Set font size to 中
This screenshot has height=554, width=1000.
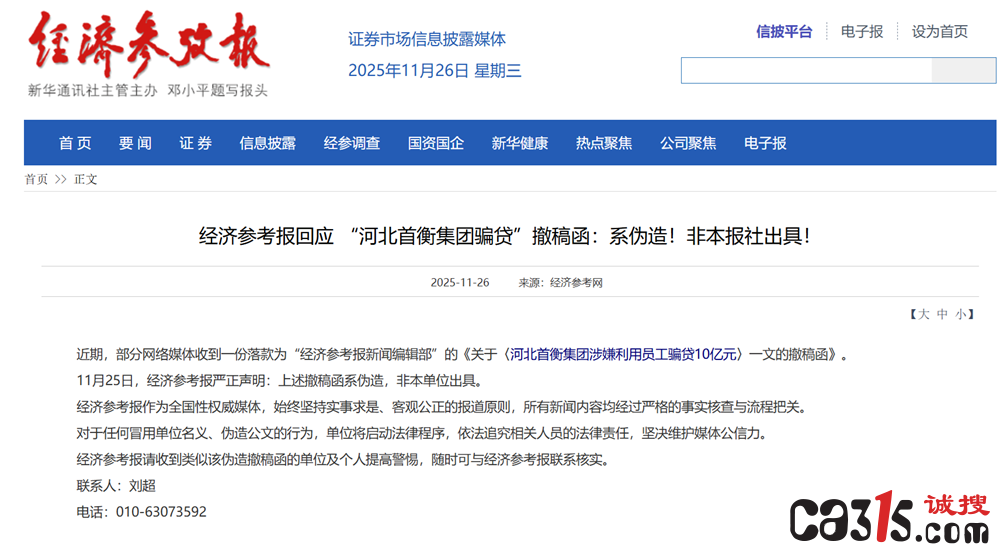click(x=942, y=314)
